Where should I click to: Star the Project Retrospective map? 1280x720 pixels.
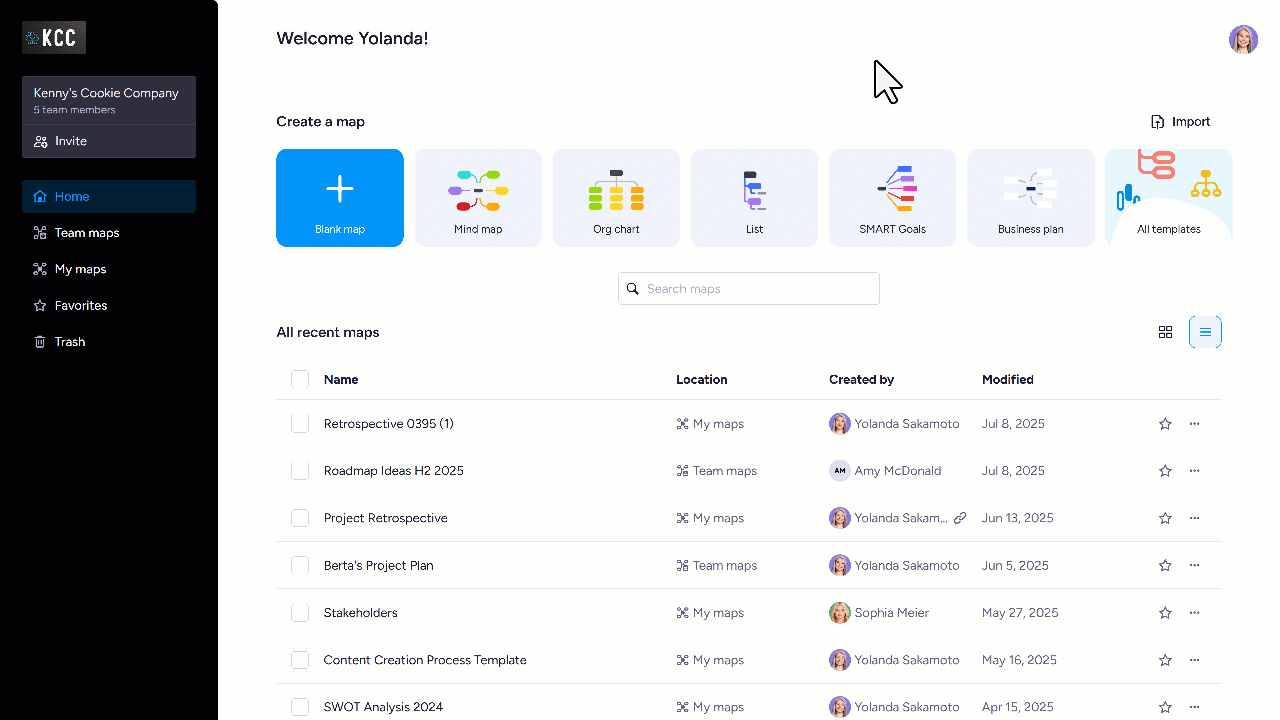(1165, 518)
